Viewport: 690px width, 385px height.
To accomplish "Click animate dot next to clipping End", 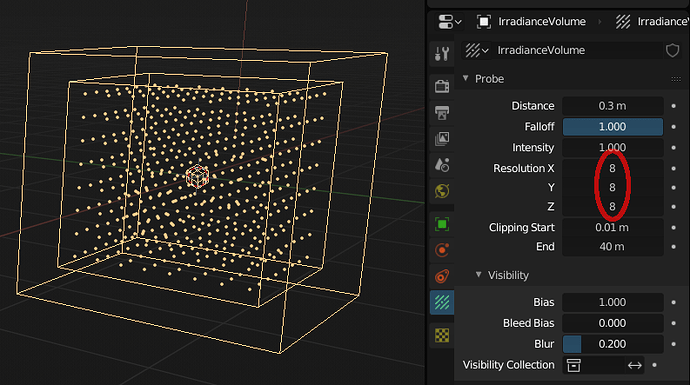I will [x=674, y=247].
